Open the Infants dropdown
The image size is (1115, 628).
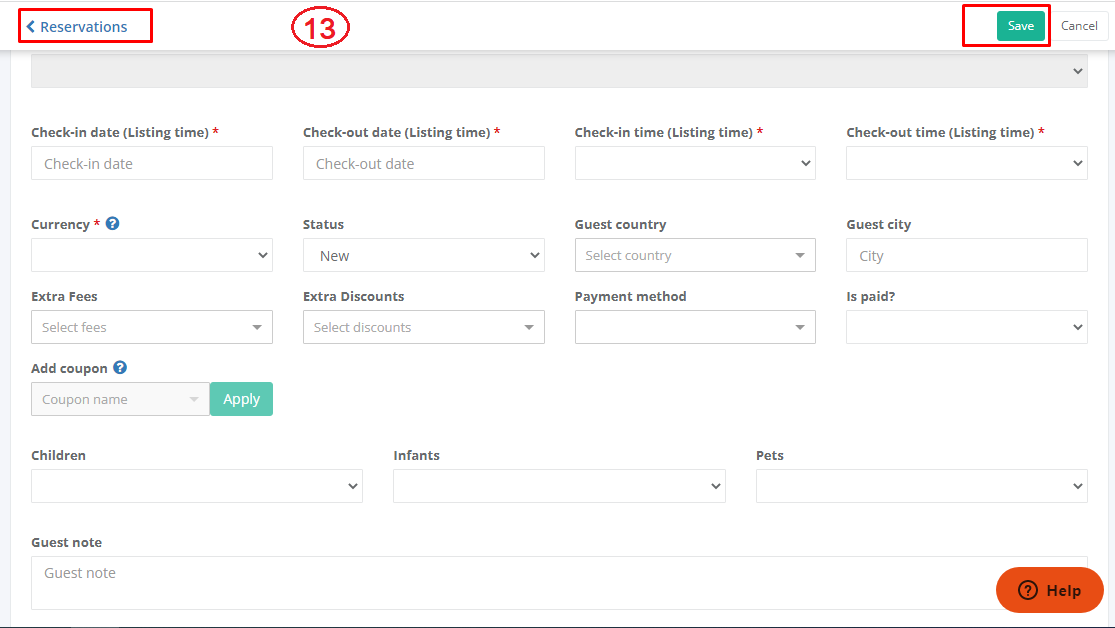point(559,486)
